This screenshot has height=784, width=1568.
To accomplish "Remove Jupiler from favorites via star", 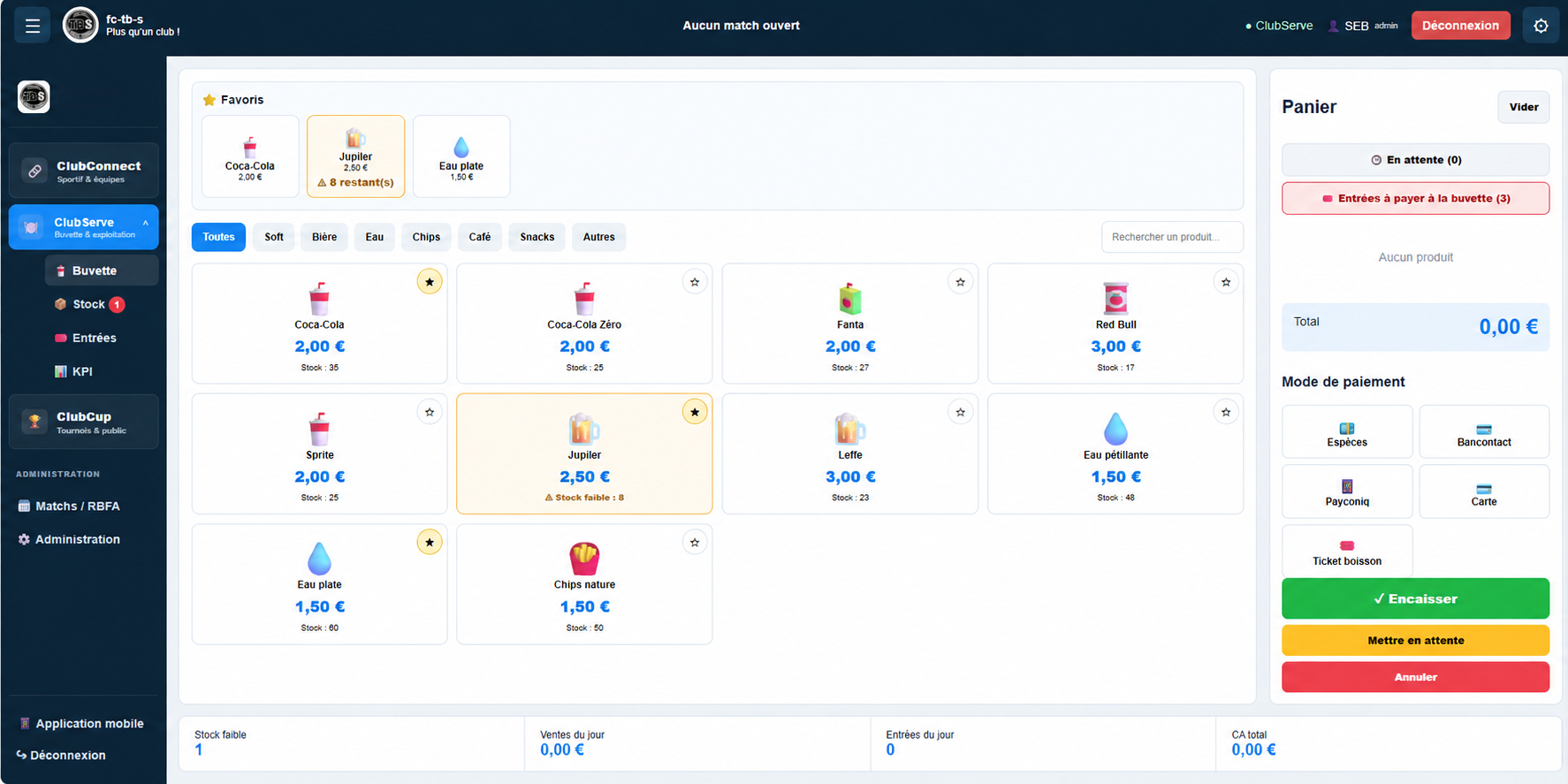I will (x=695, y=412).
